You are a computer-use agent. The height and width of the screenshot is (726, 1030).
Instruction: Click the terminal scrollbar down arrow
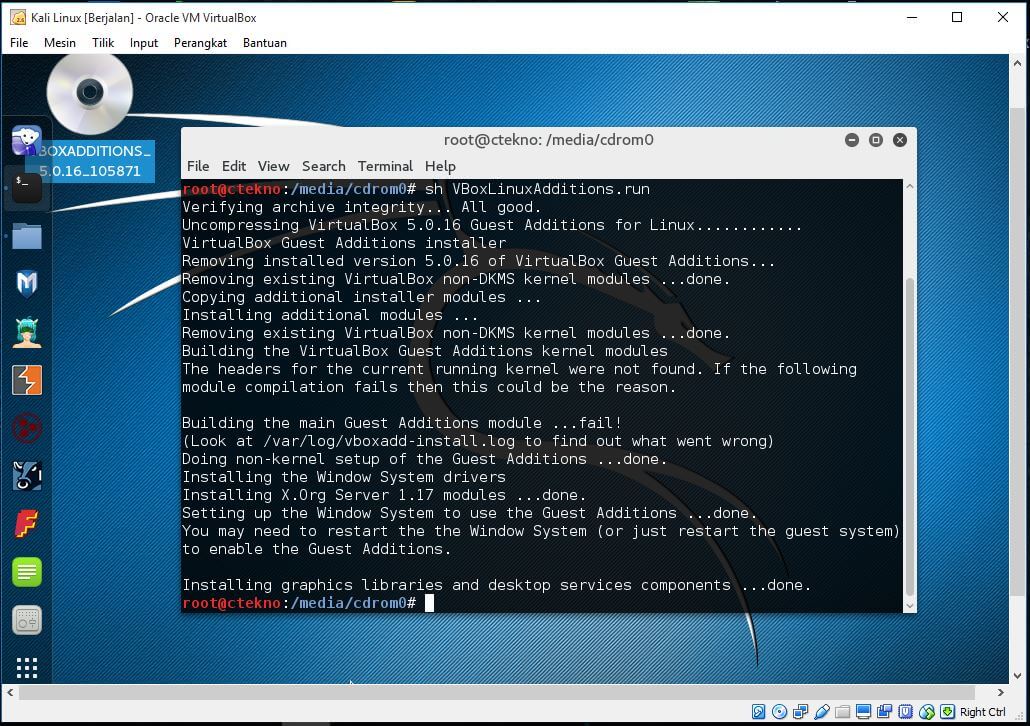(909, 606)
